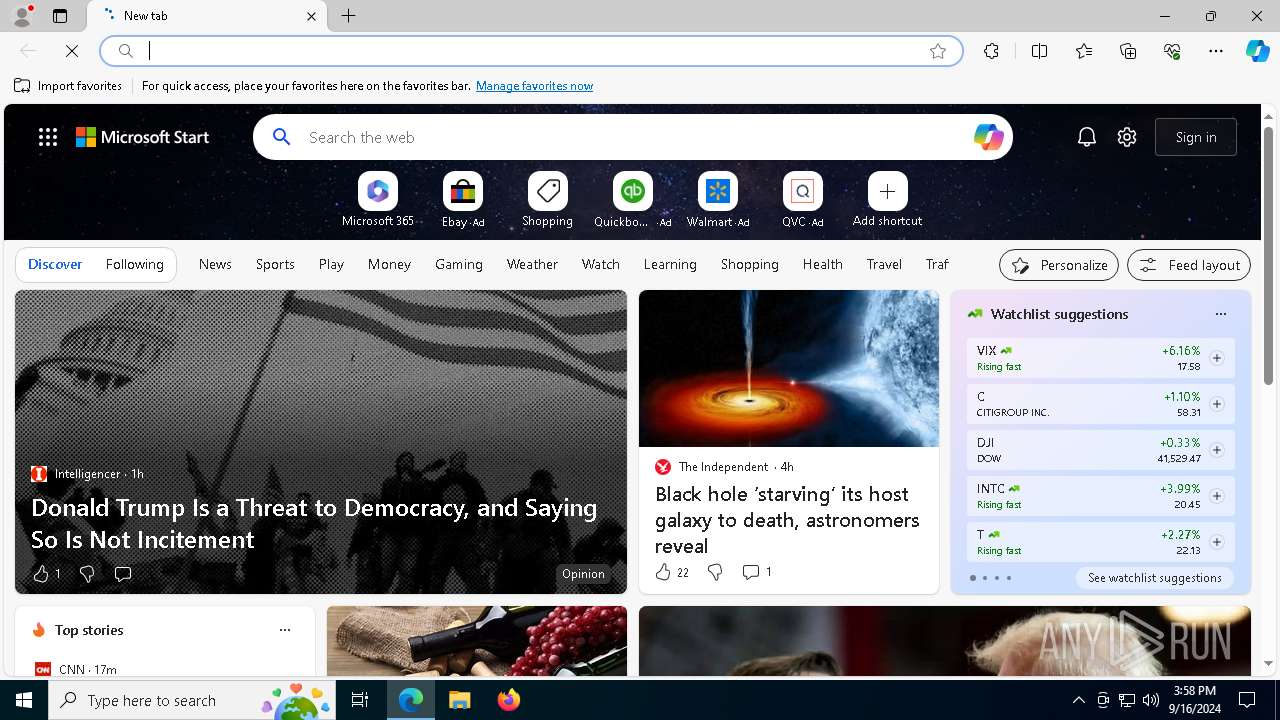Open the browser profile icon
1280x720 pixels.
pyautogui.click(x=21, y=15)
